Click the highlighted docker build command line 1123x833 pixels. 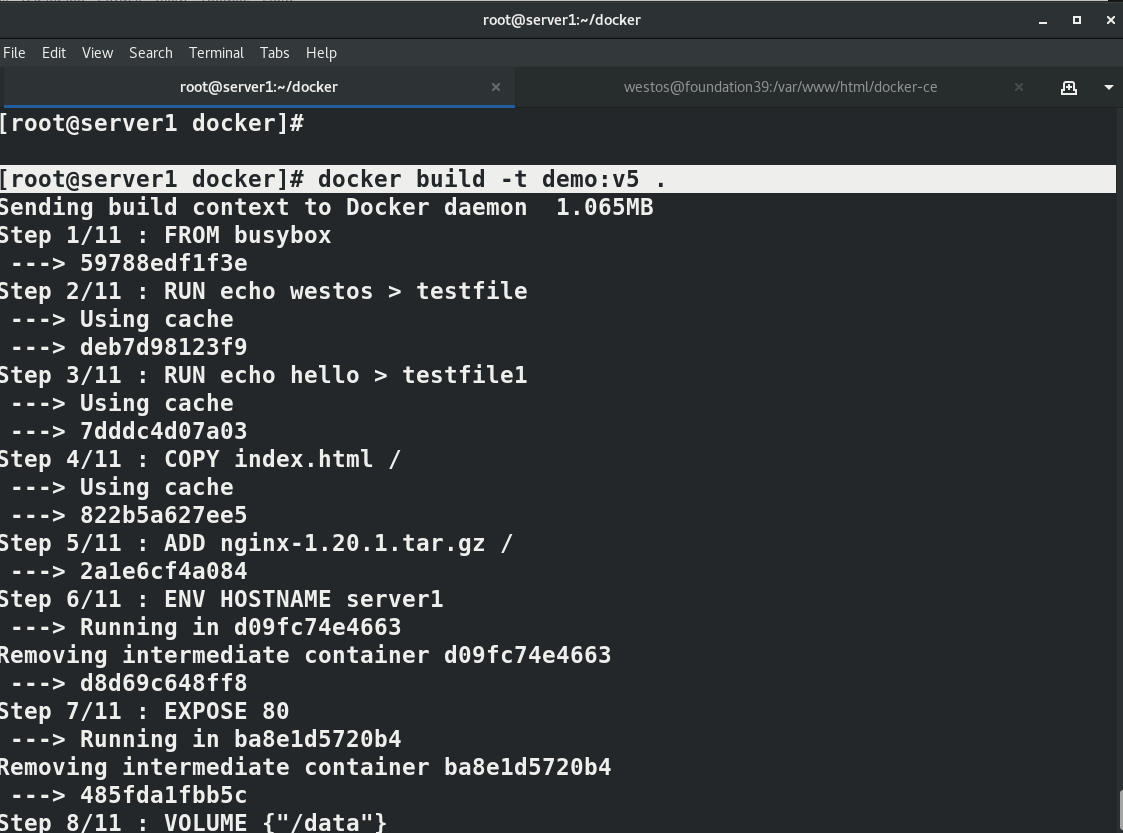coord(558,179)
